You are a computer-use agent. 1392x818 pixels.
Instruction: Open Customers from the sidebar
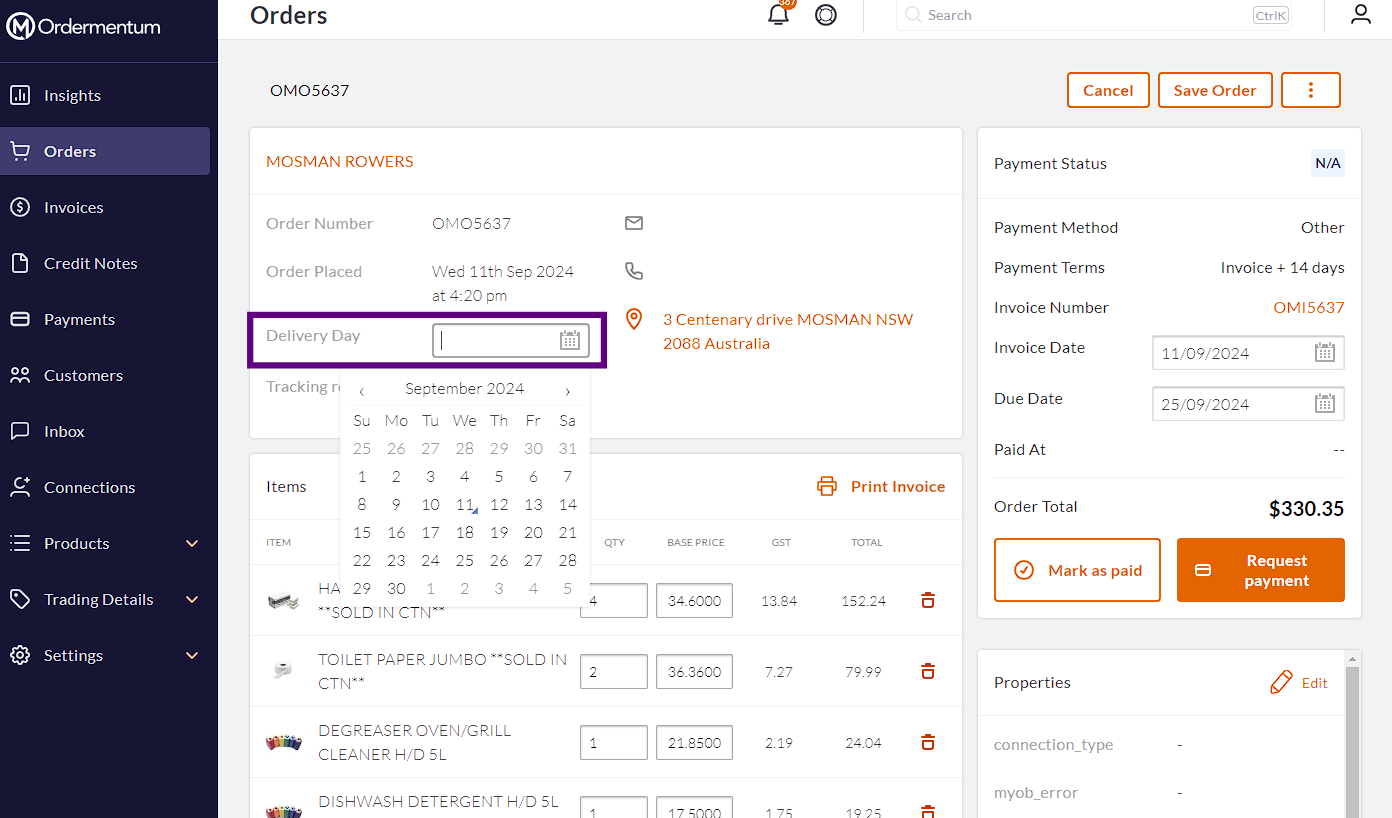pos(83,375)
